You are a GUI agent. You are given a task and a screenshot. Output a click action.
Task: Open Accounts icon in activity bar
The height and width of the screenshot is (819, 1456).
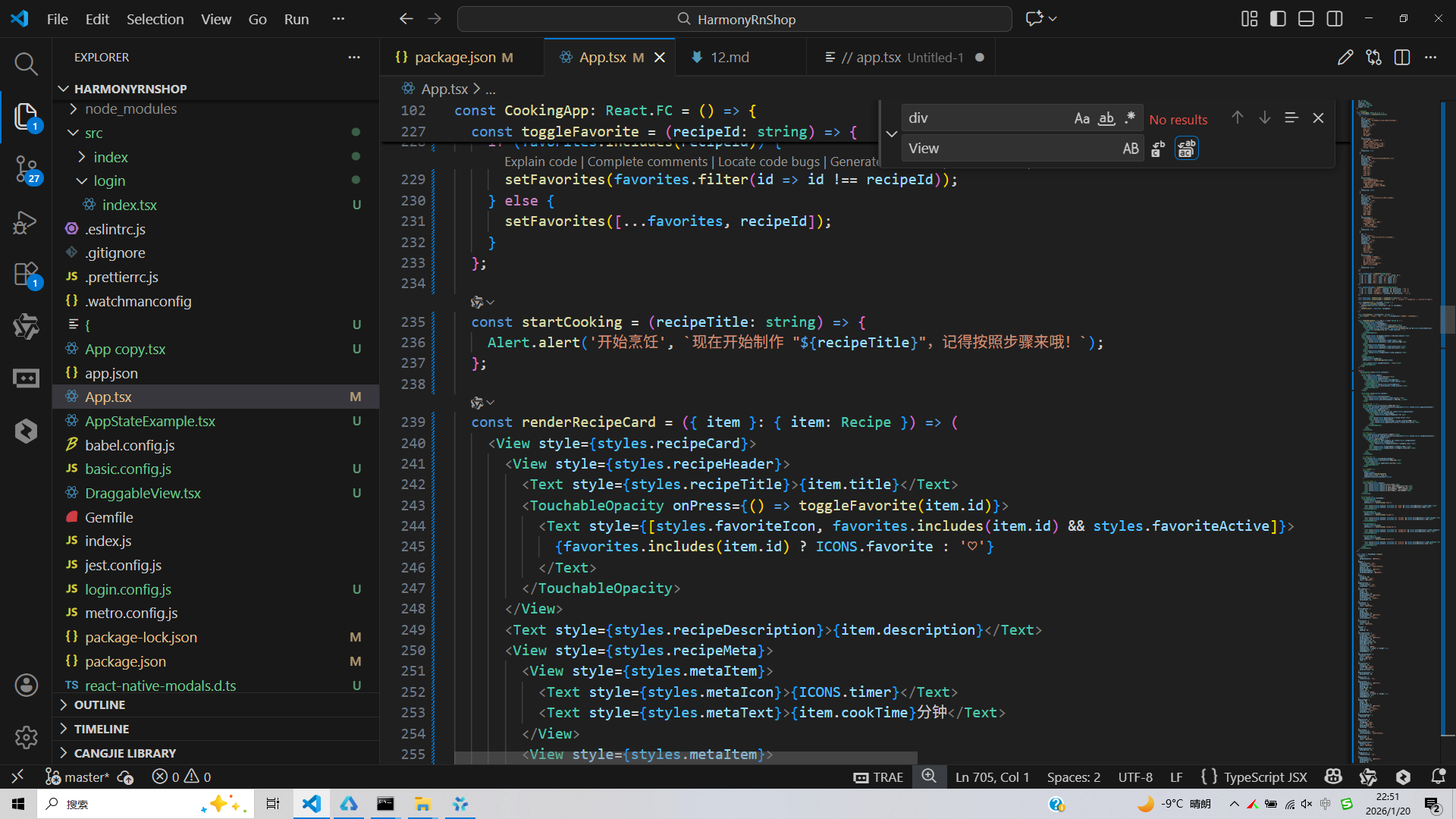[26, 685]
